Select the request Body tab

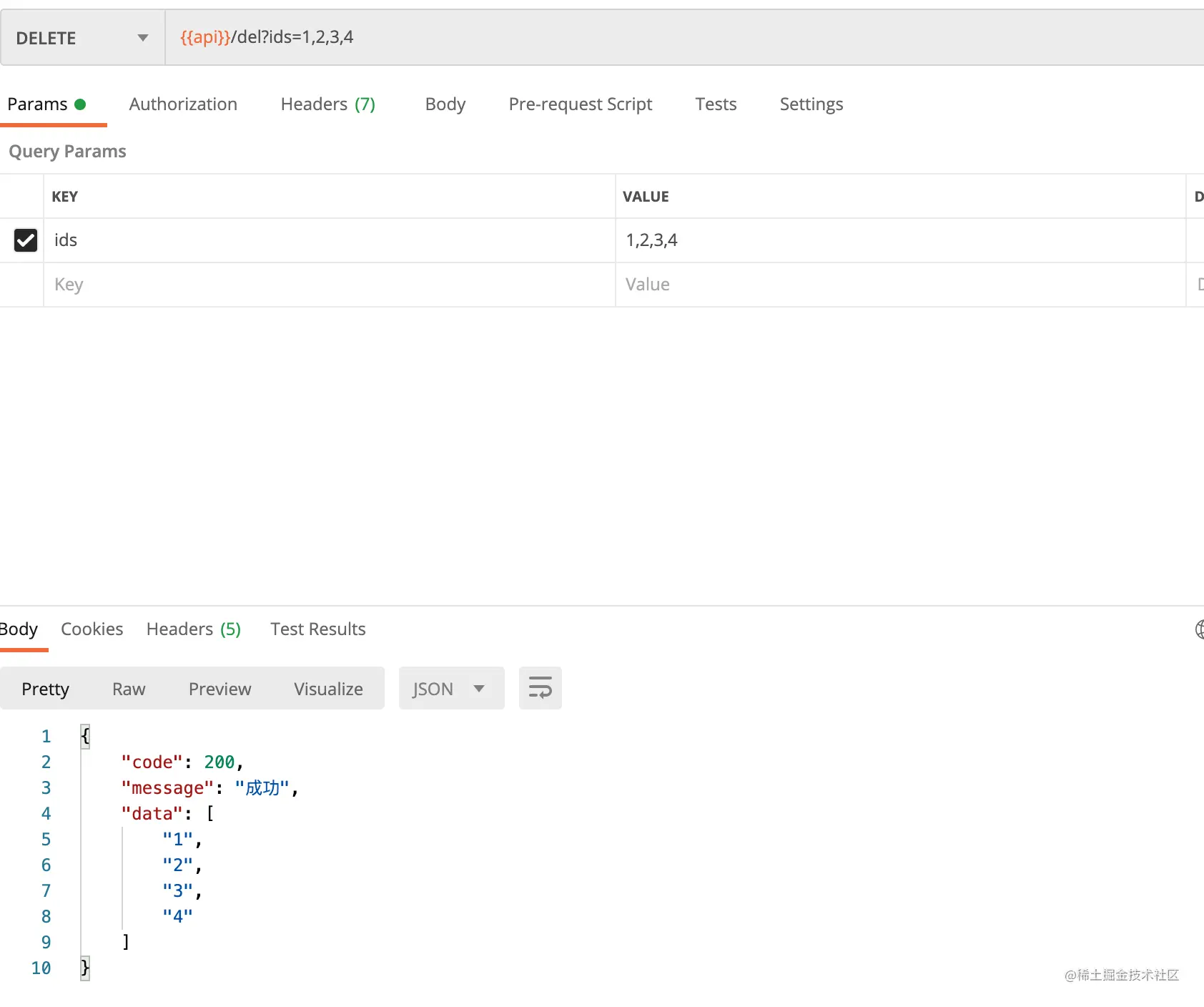445,104
